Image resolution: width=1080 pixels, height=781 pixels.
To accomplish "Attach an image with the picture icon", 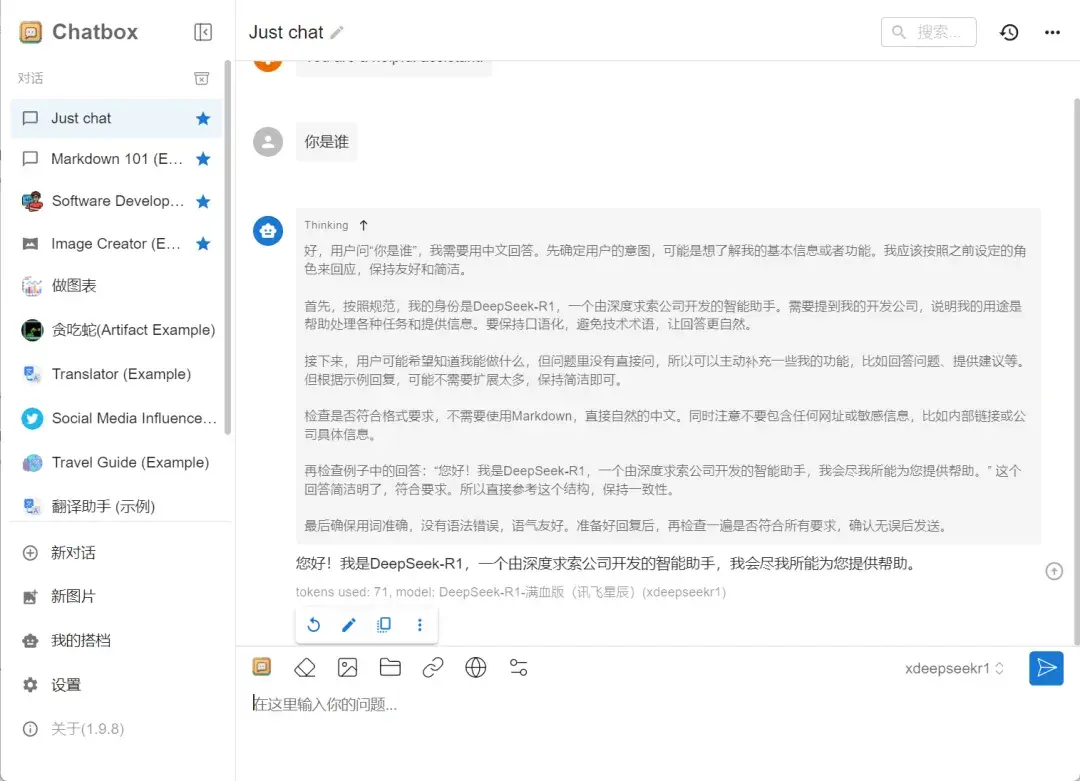I will pos(347,667).
